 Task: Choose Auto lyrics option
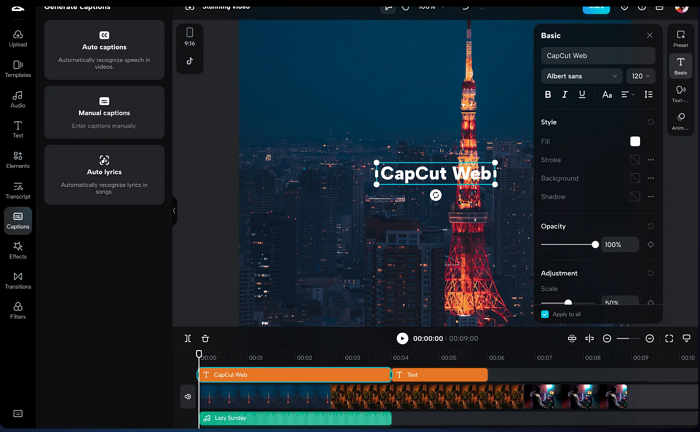(x=104, y=175)
